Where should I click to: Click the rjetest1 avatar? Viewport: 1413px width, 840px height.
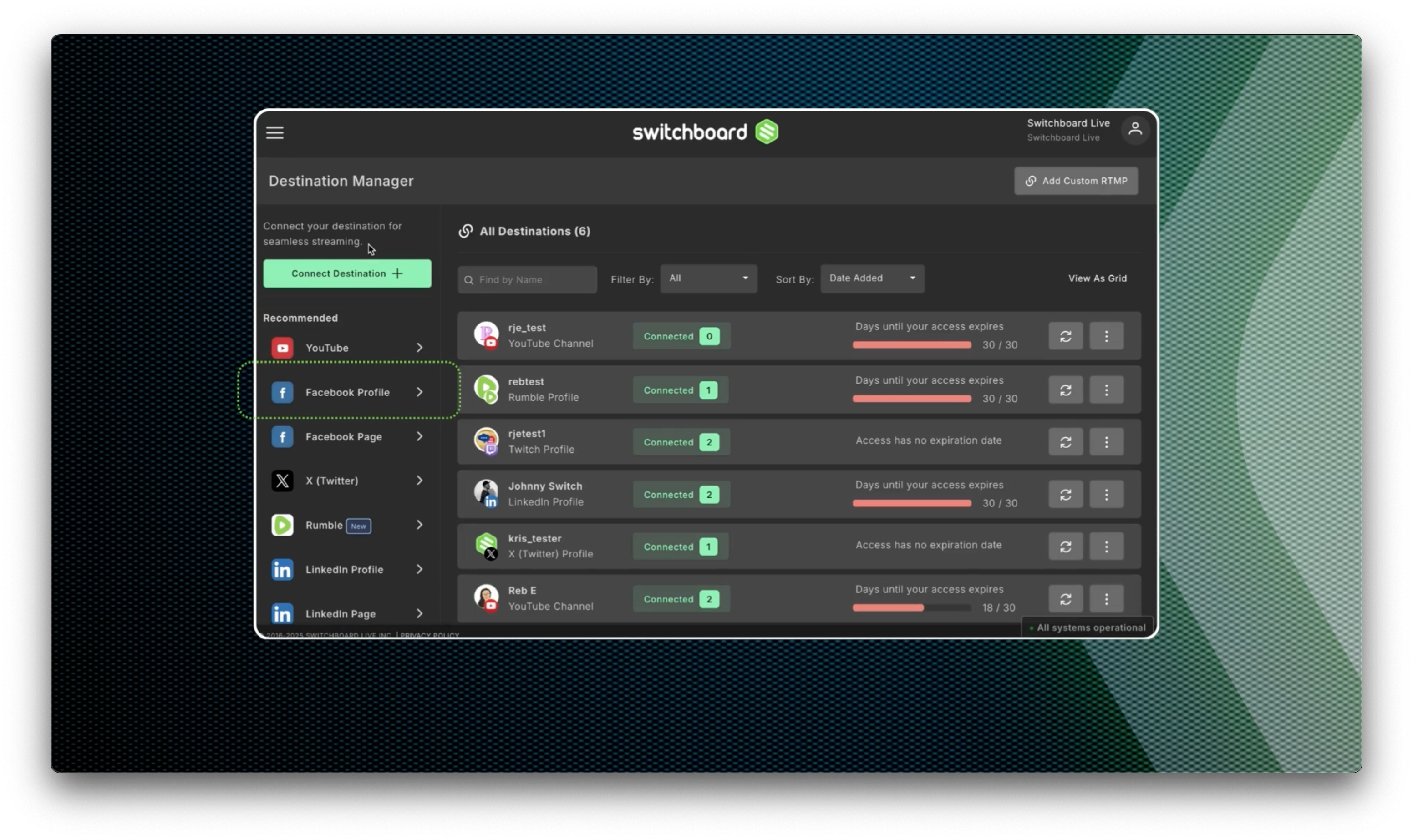click(486, 441)
